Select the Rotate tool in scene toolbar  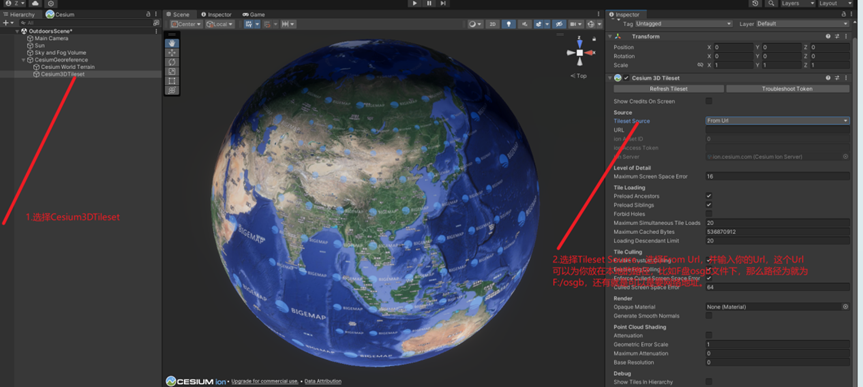(x=172, y=62)
